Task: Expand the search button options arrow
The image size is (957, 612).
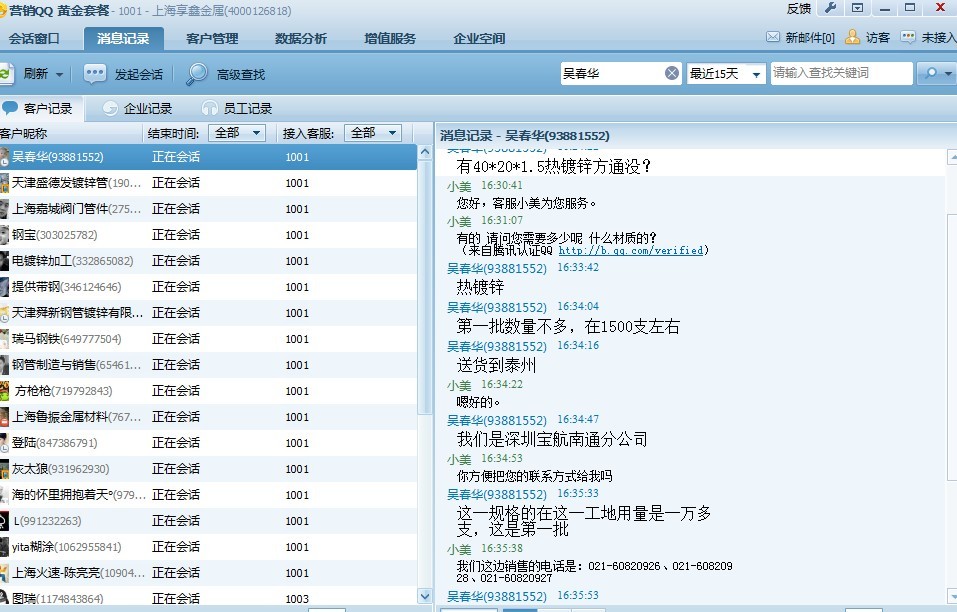Action: (948, 73)
